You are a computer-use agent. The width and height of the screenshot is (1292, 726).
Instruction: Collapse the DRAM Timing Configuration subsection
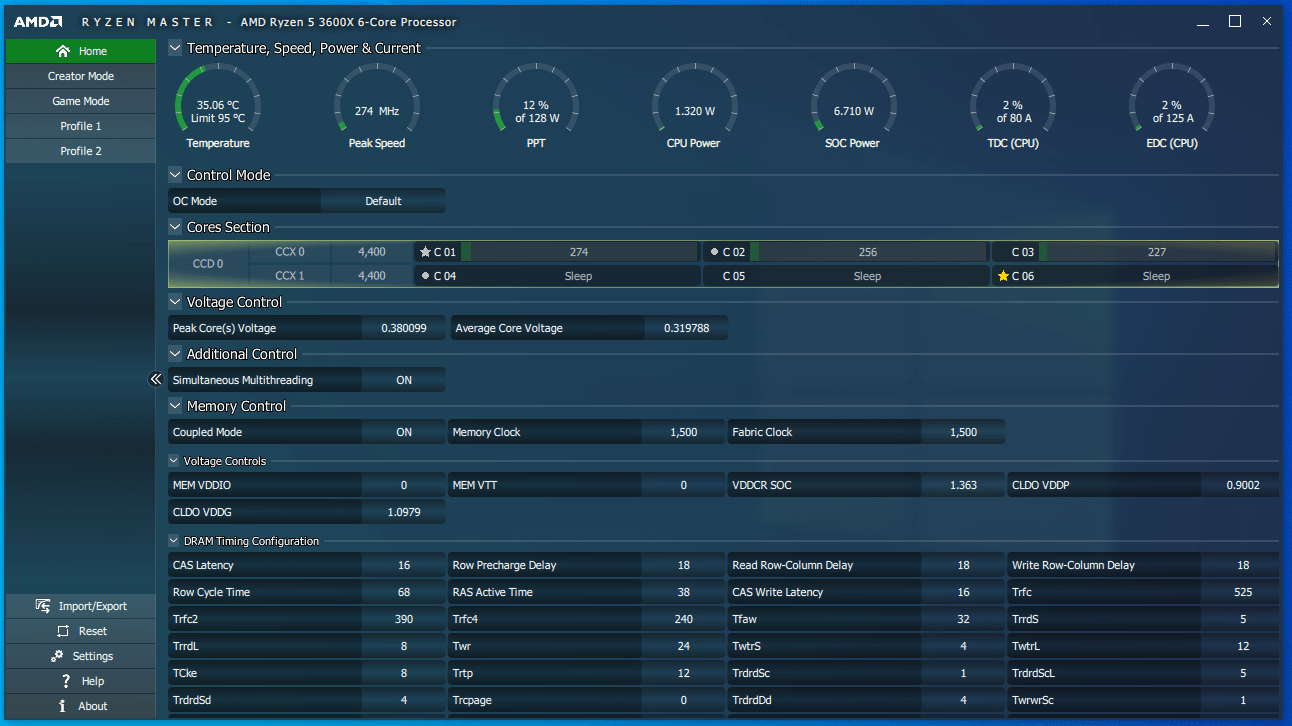175,541
